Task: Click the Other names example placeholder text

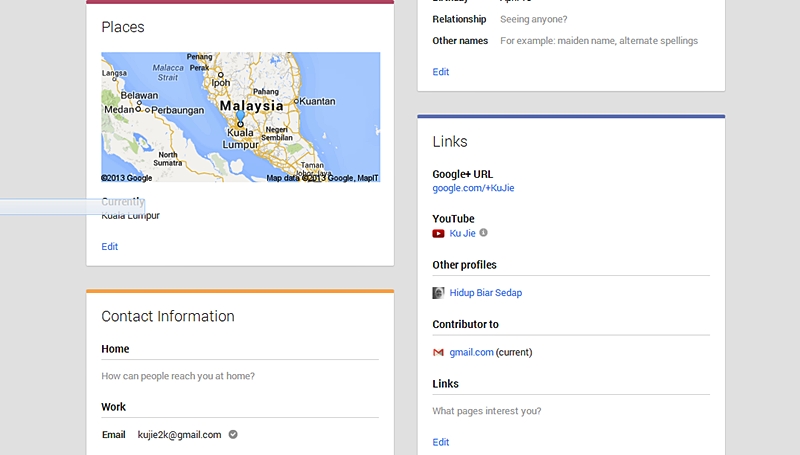Action: coord(598,41)
